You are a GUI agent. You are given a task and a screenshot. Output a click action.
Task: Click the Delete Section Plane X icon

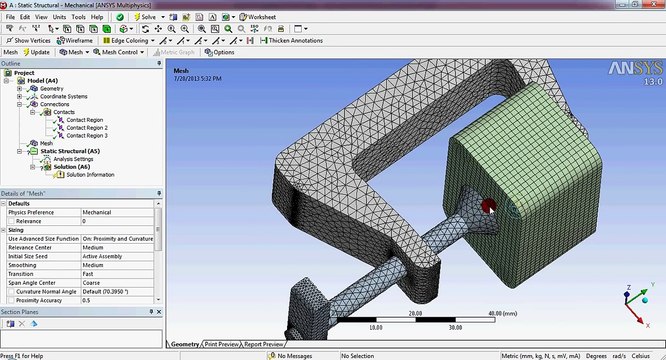click(22, 324)
